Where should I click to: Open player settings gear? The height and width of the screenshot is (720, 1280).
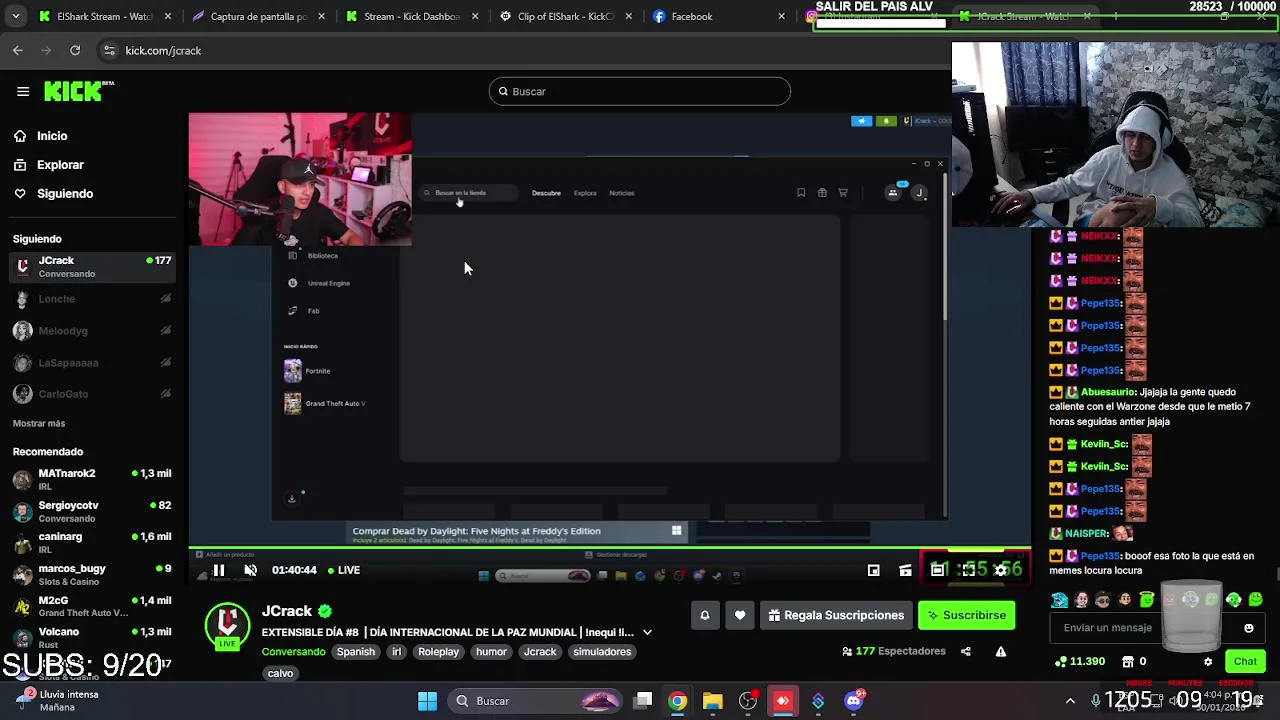pyautogui.click(x=1000, y=570)
